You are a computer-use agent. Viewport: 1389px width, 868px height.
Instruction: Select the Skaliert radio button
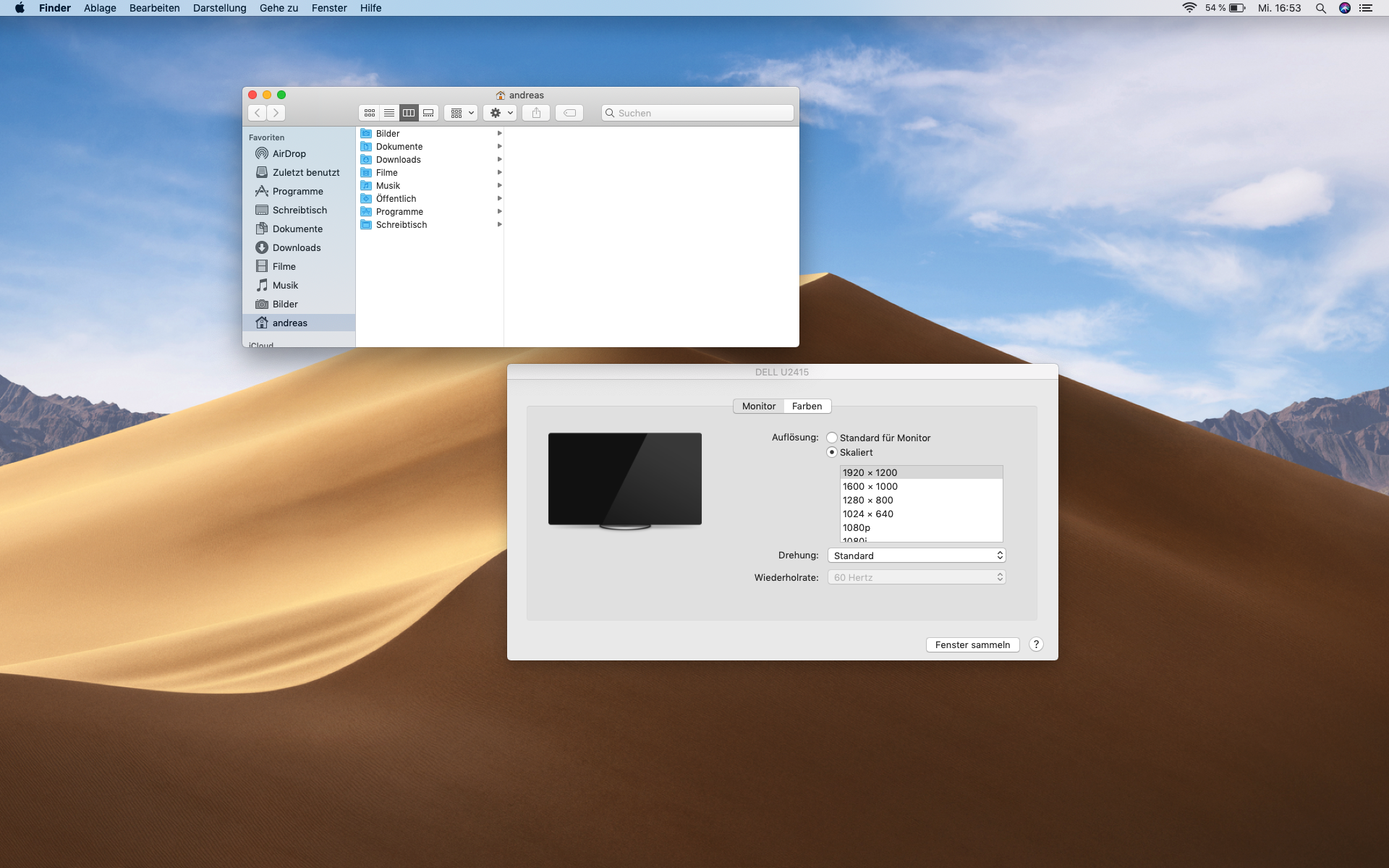[x=832, y=452]
